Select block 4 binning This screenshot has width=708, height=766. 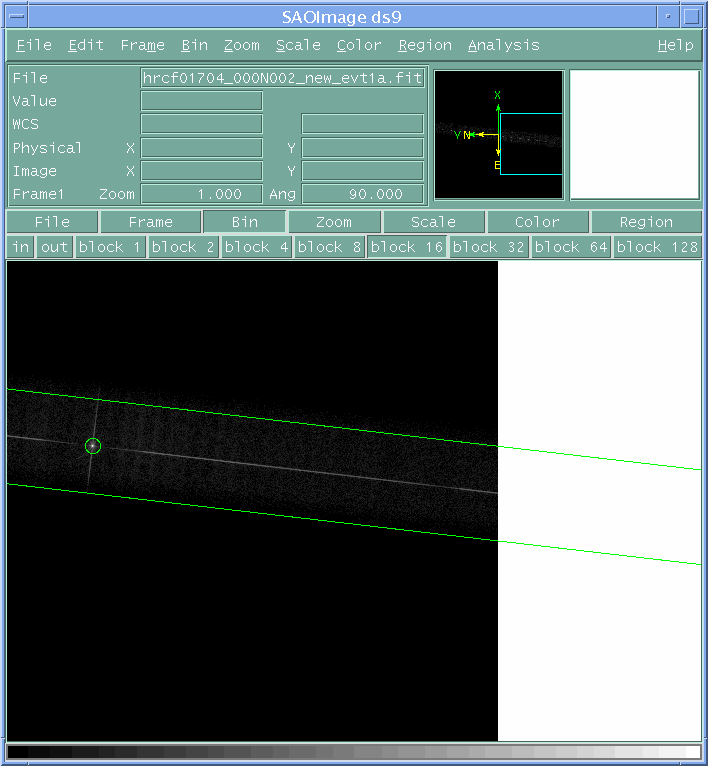click(257, 247)
